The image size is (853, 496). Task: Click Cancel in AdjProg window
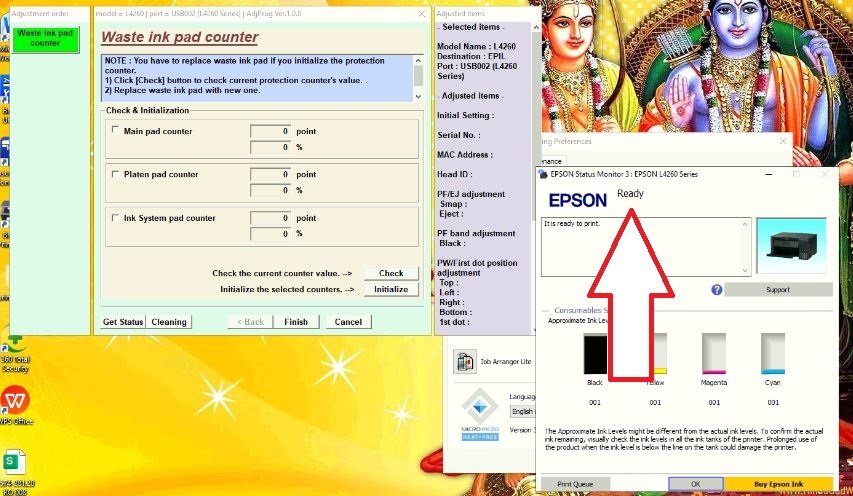click(x=348, y=322)
